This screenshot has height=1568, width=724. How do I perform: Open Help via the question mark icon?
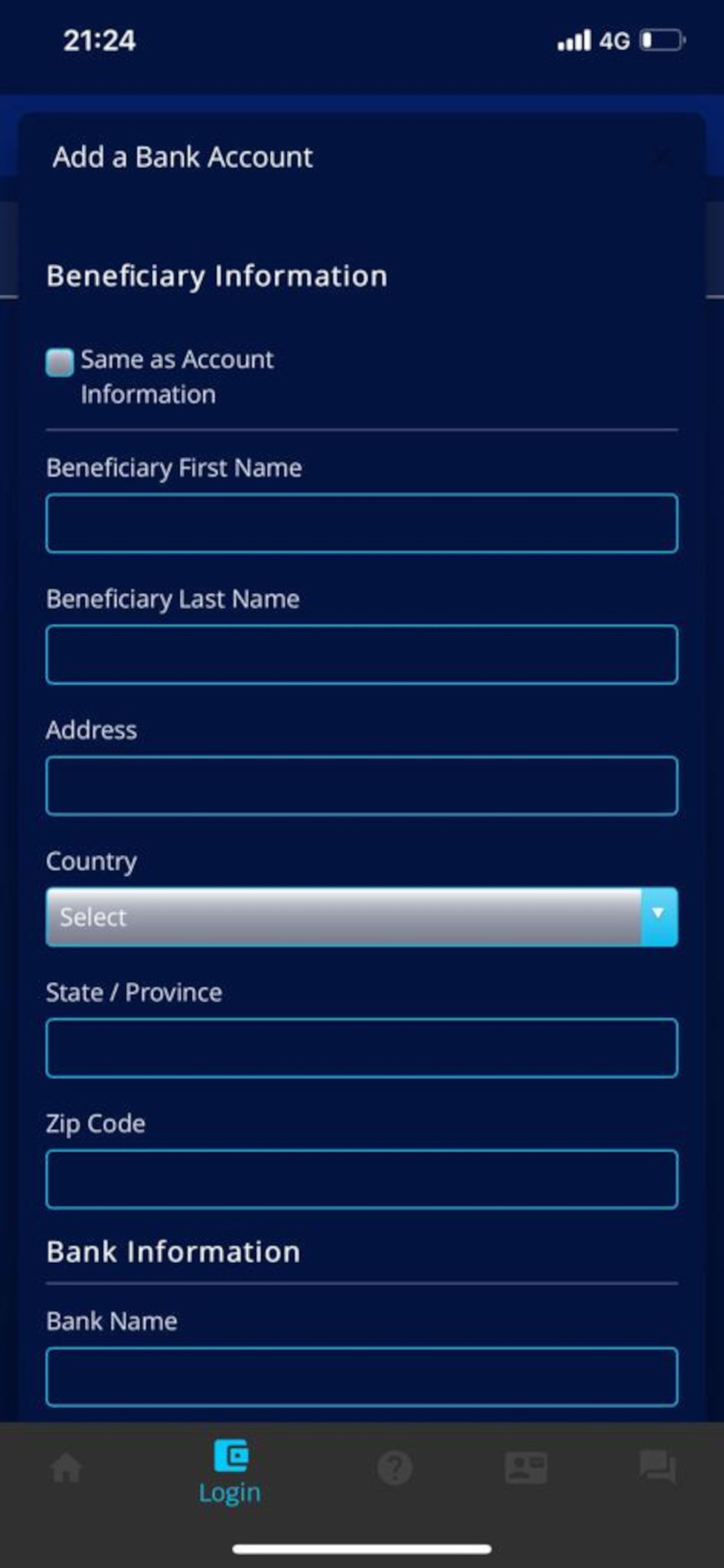394,1469
